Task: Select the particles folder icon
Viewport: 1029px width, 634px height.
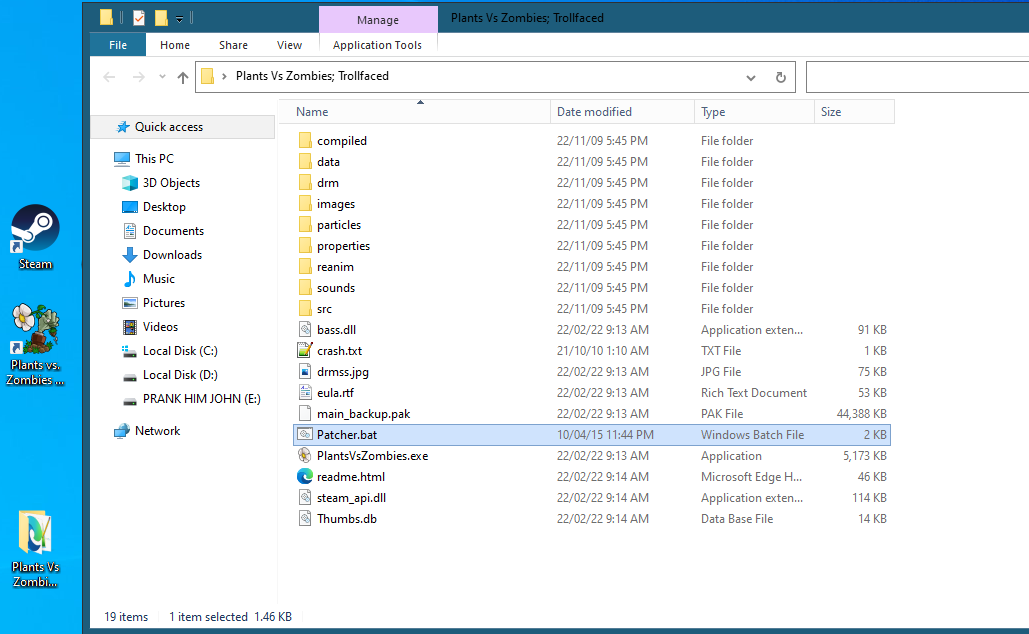Action: point(304,224)
